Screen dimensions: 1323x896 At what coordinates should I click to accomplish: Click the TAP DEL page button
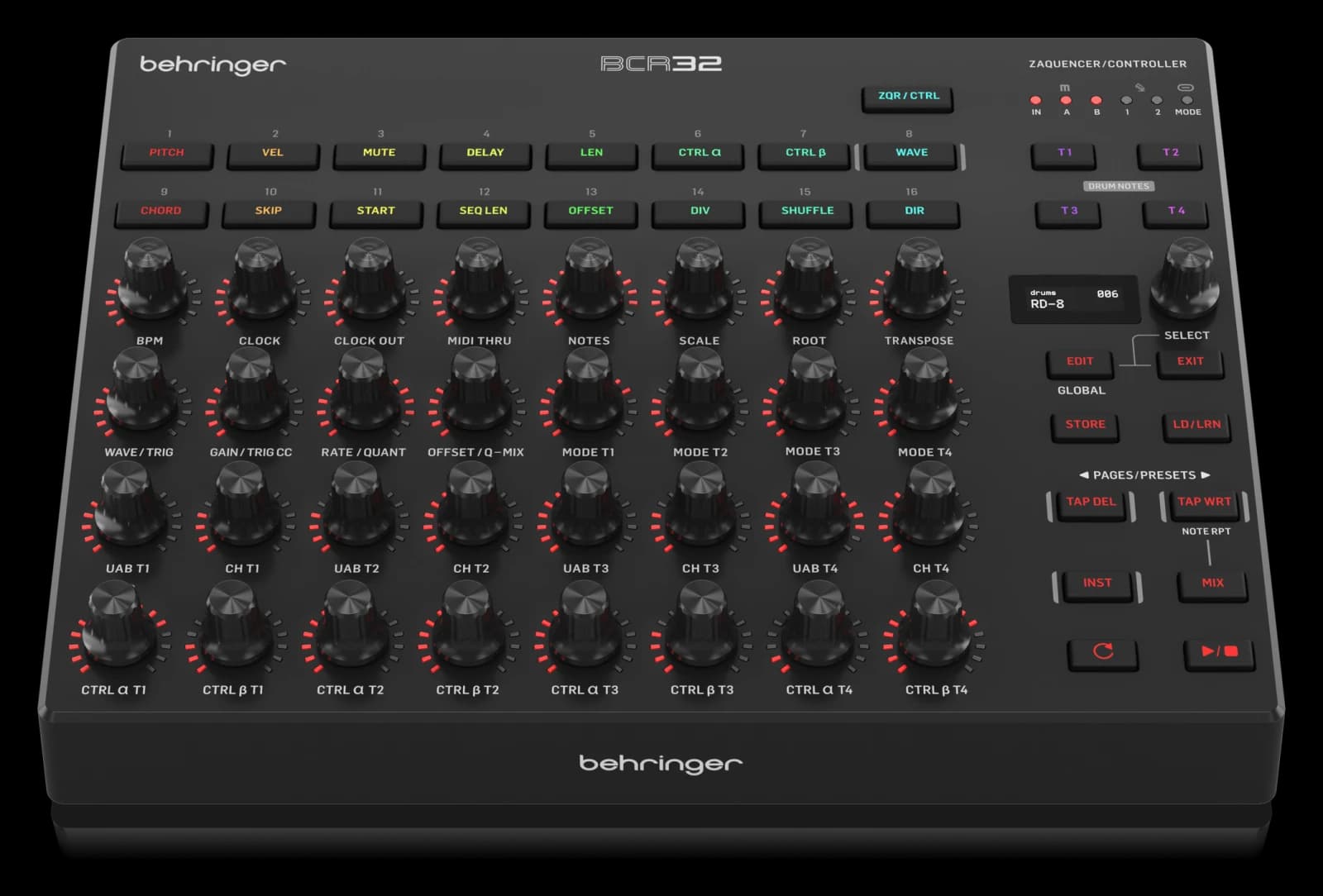coord(1091,503)
